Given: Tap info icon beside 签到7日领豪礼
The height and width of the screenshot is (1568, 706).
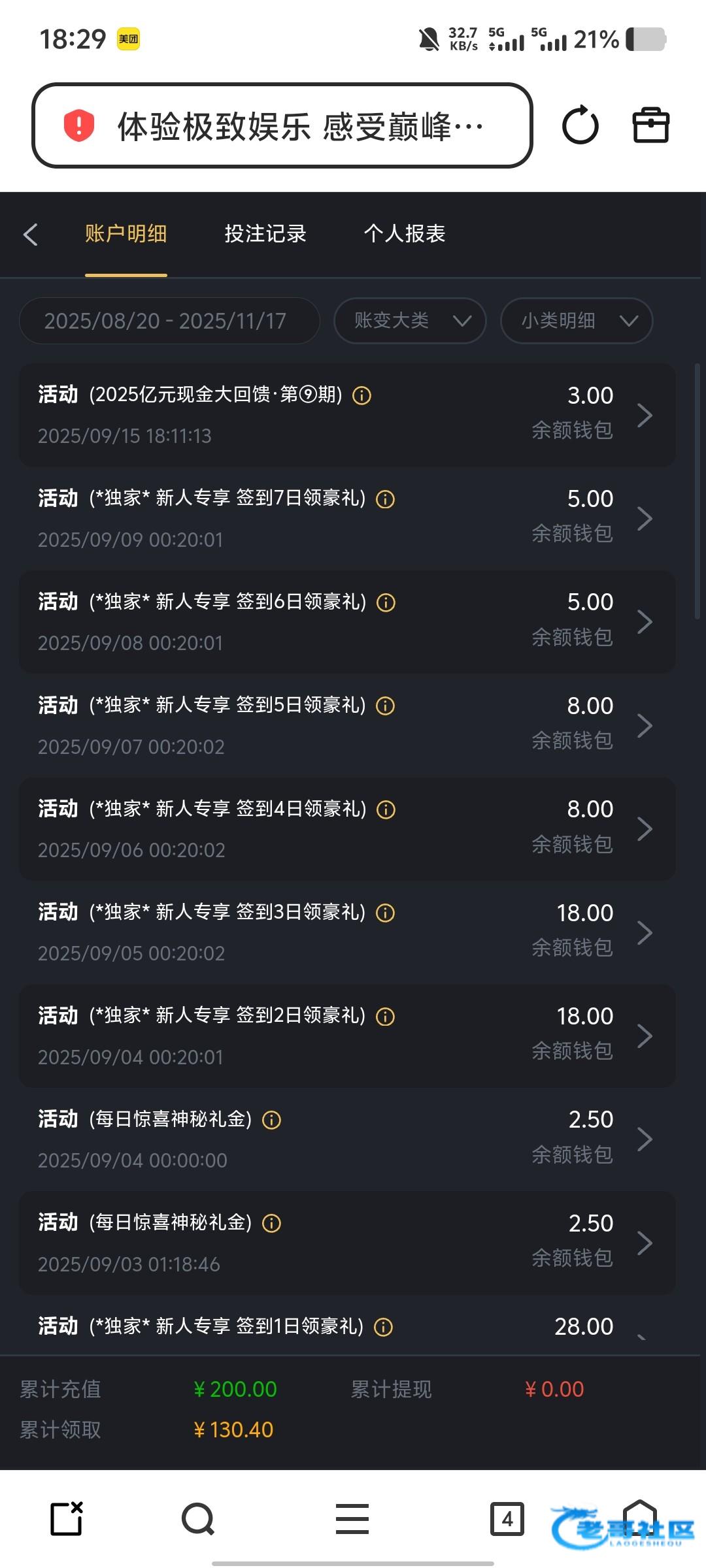Looking at the screenshot, I should pos(386,500).
